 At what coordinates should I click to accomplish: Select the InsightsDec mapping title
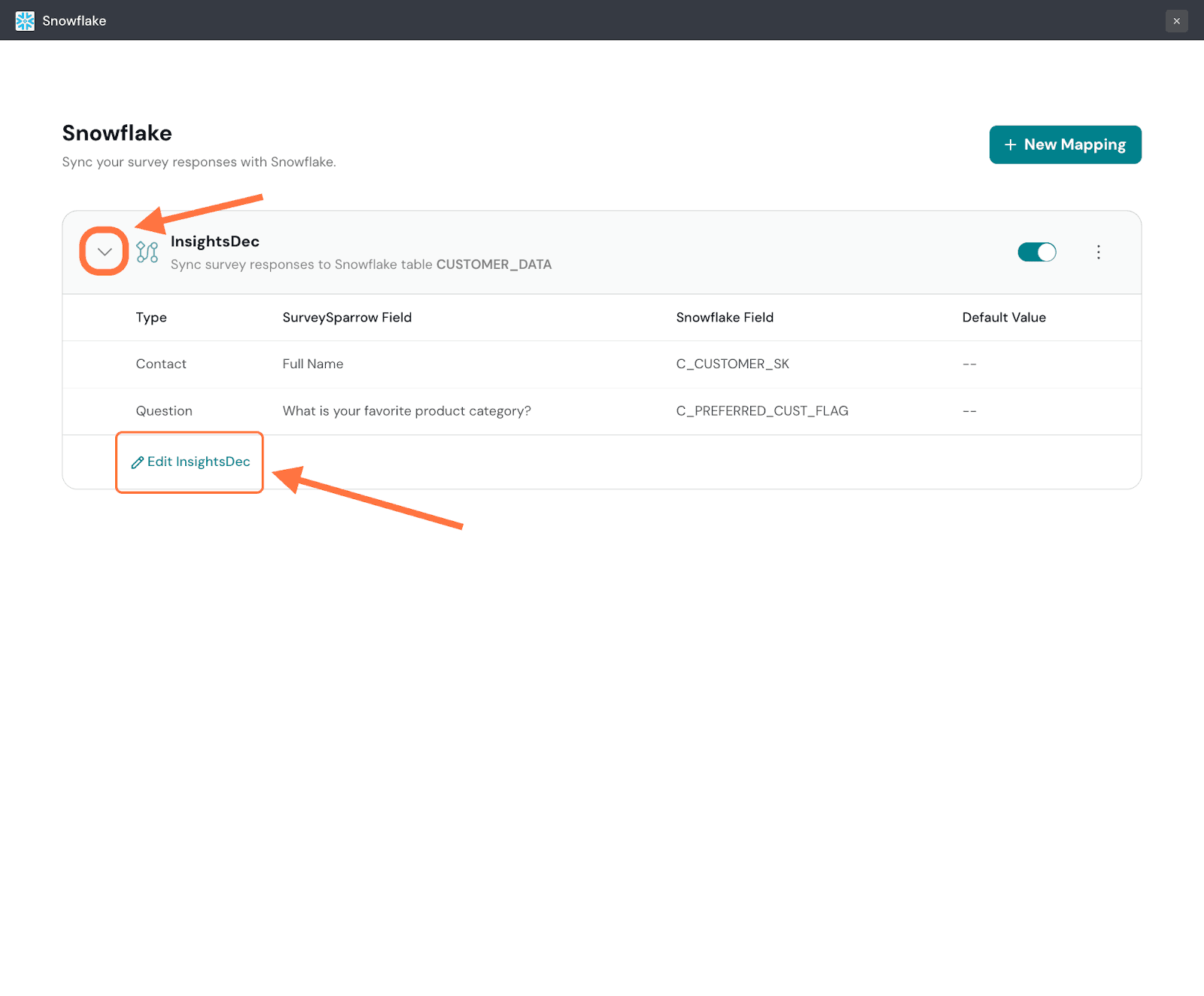[x=214, y=242]
